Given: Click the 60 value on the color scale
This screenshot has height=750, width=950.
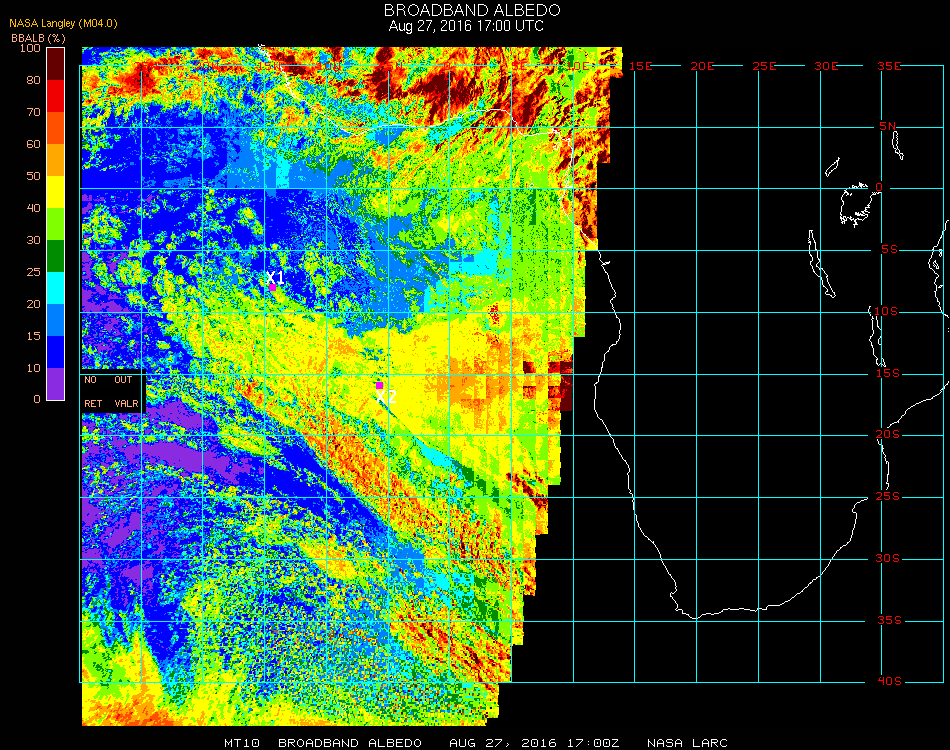Looking at the screenshot, I should coord(33,144).
